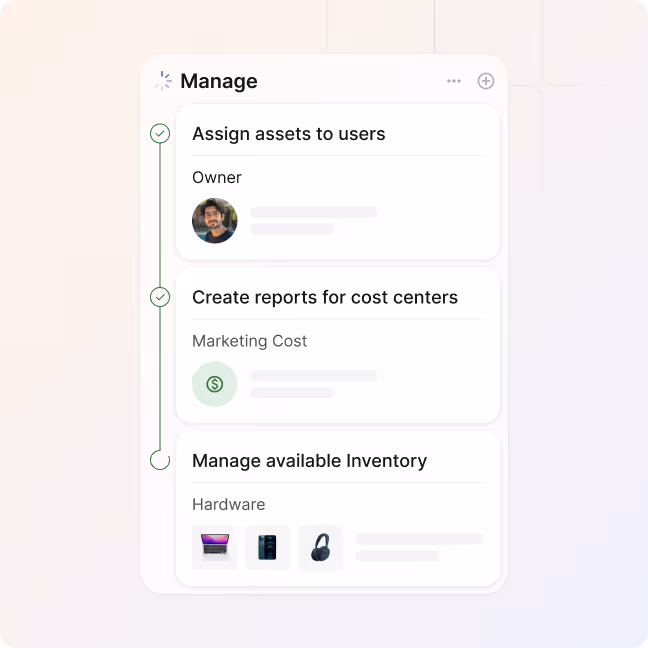Viewport: 648px width, 648px height.
Task: Click the loading spinner icon beside Manage
Action: pos(163,81)
